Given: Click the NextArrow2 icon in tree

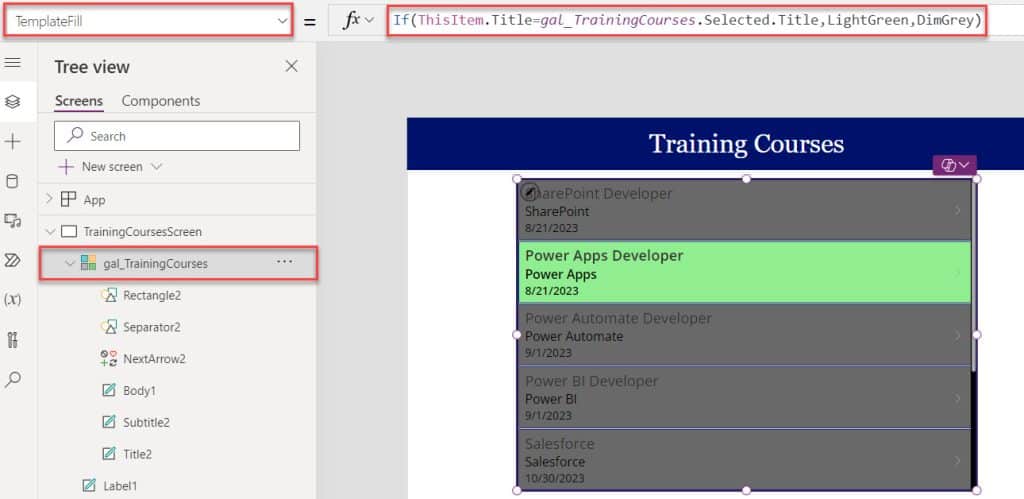Looking at the screenshot, I should (x=108, y=359).
